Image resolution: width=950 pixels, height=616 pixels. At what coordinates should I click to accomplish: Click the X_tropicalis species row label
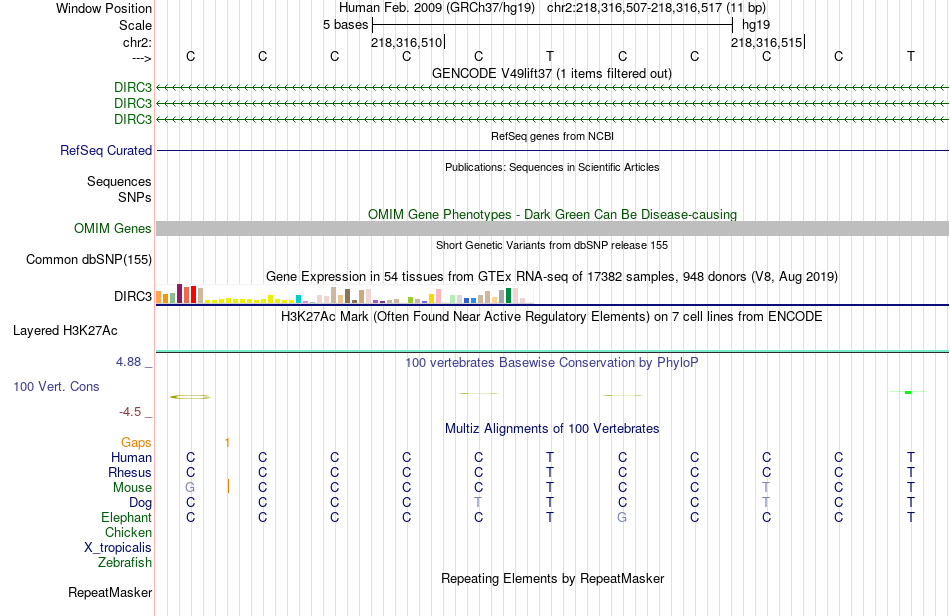coord(118,548)
